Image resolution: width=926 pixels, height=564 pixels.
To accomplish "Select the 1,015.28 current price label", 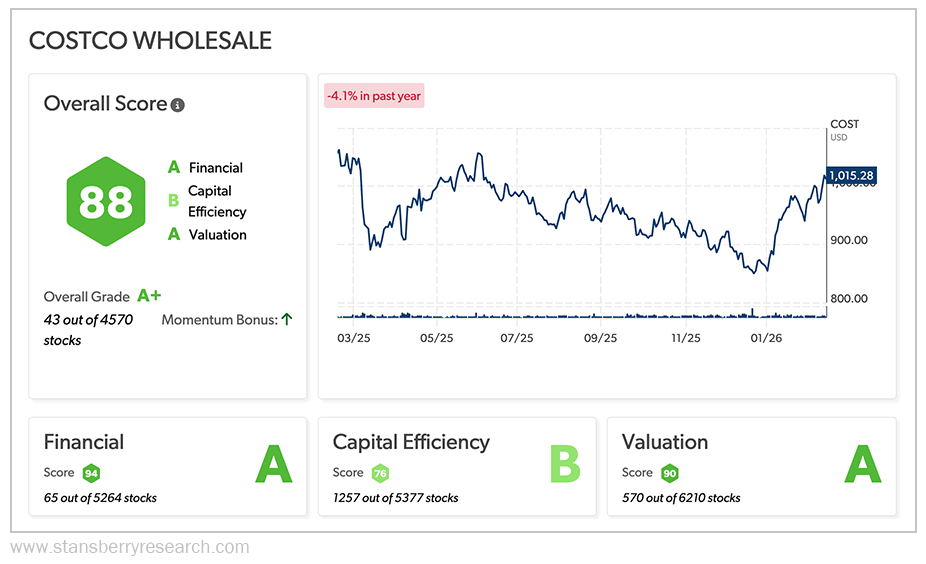I will (x=851, y=175).
